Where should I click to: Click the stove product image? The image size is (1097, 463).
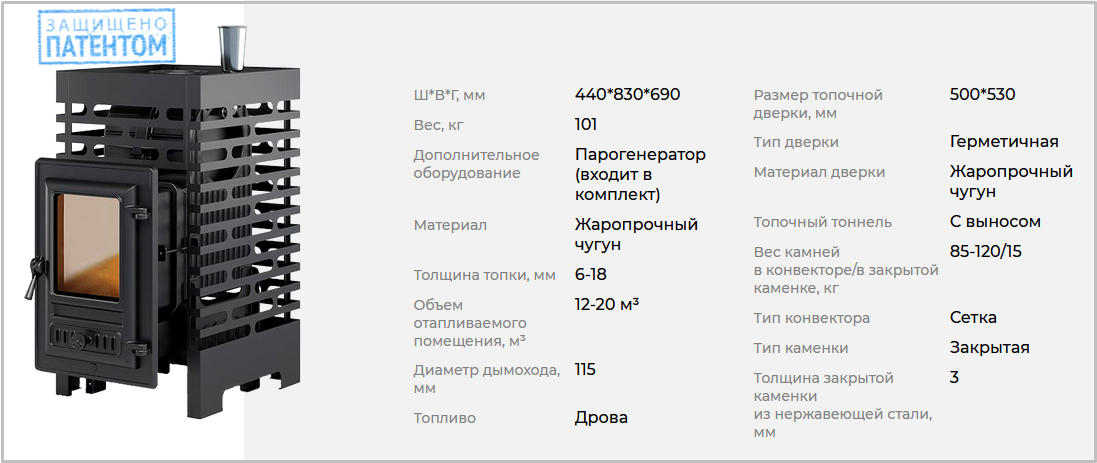click(x=168, y=224)
